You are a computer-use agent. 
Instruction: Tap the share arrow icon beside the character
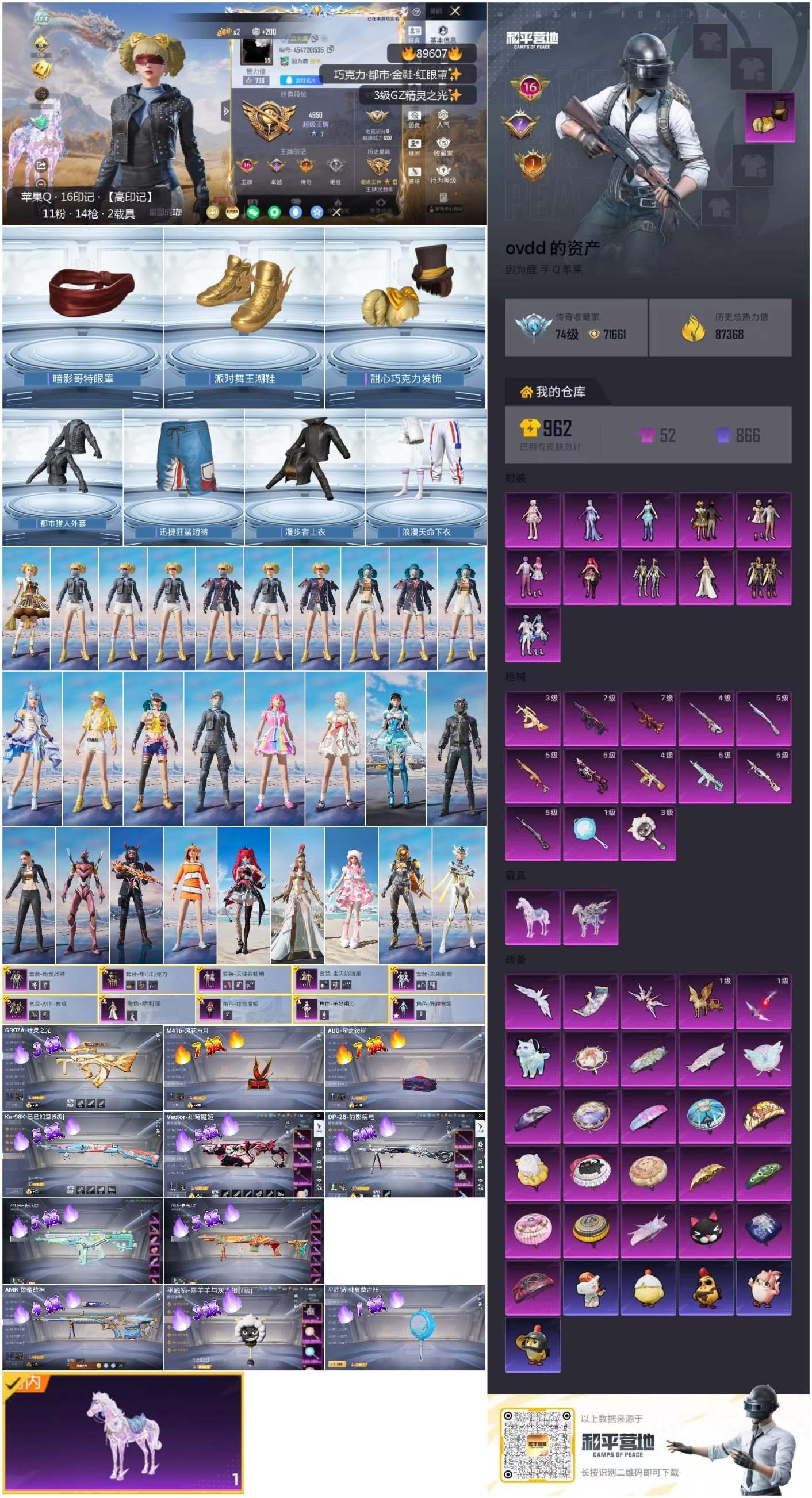coord(41,166)
